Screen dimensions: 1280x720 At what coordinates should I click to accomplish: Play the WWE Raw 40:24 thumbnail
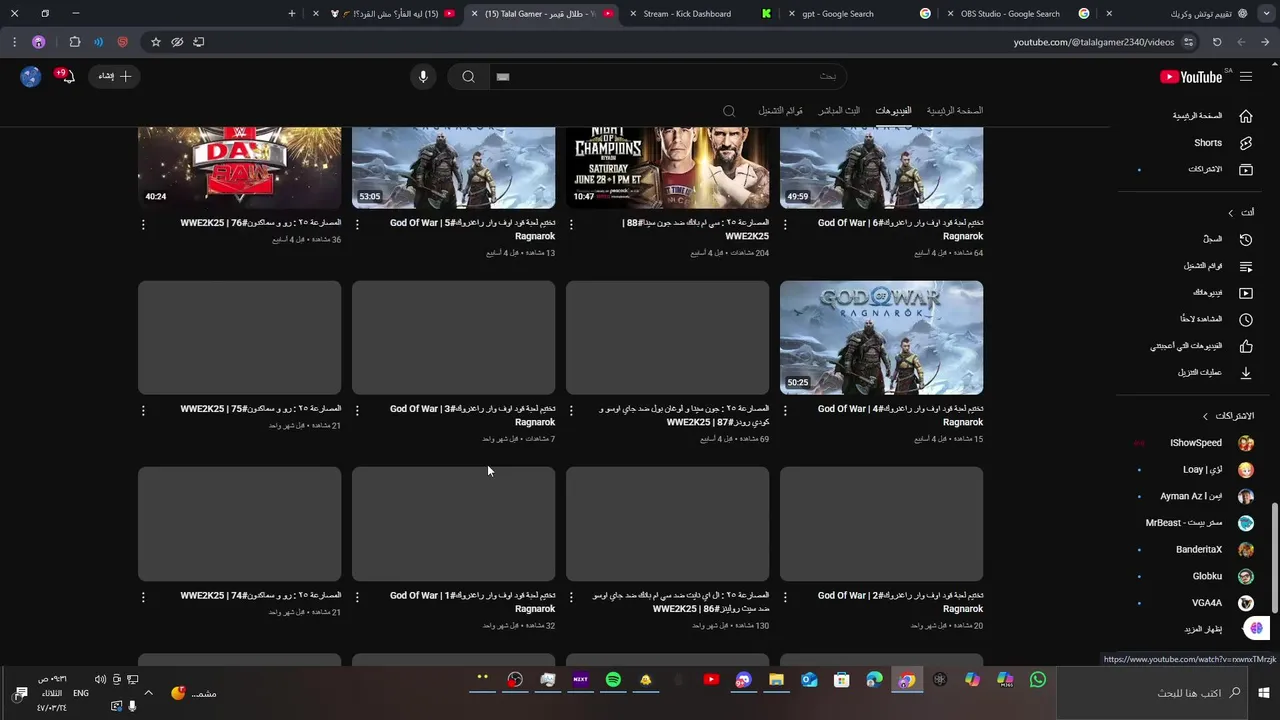(239, 167)
